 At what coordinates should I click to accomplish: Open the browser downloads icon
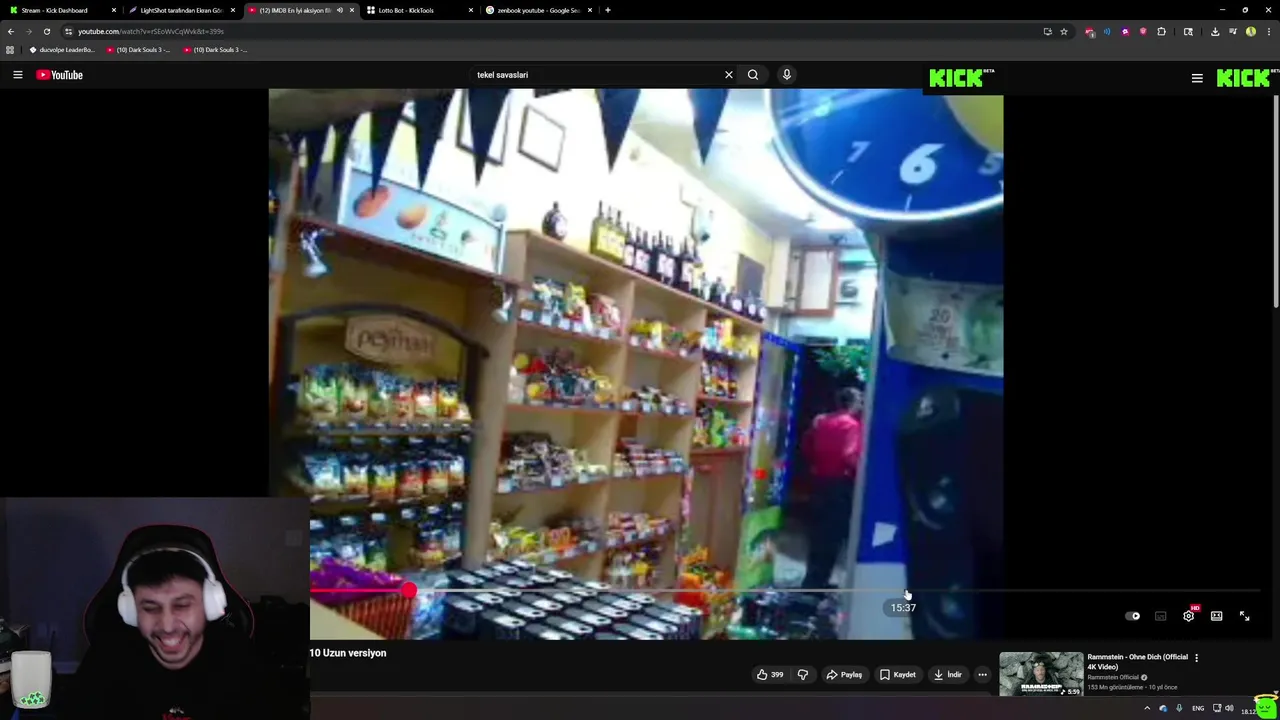1215,31
